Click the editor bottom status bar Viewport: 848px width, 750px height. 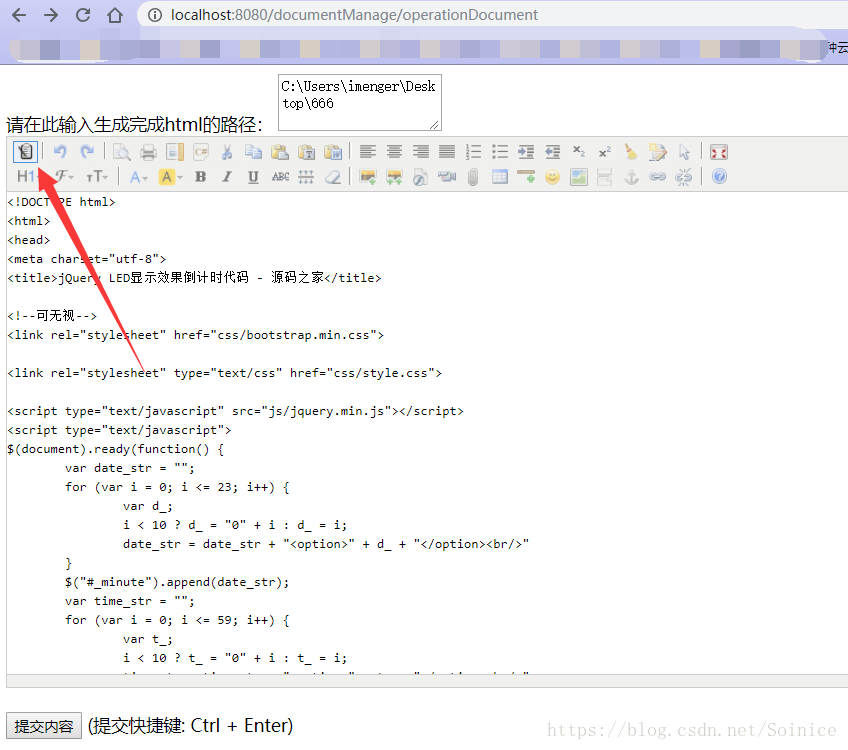[x=427, y=681]
